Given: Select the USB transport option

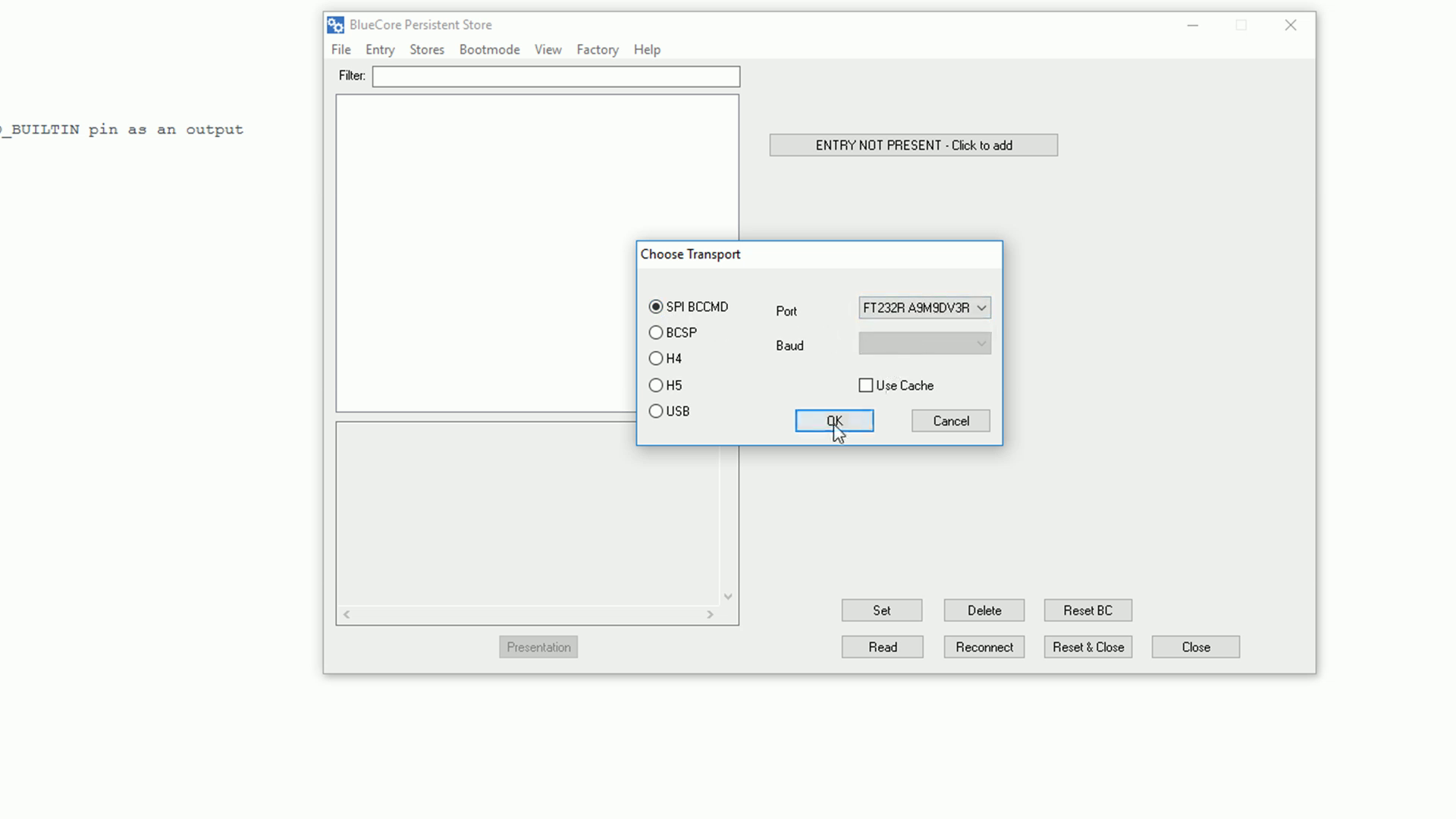Looking at the screenshot, I should pos(656,410).
